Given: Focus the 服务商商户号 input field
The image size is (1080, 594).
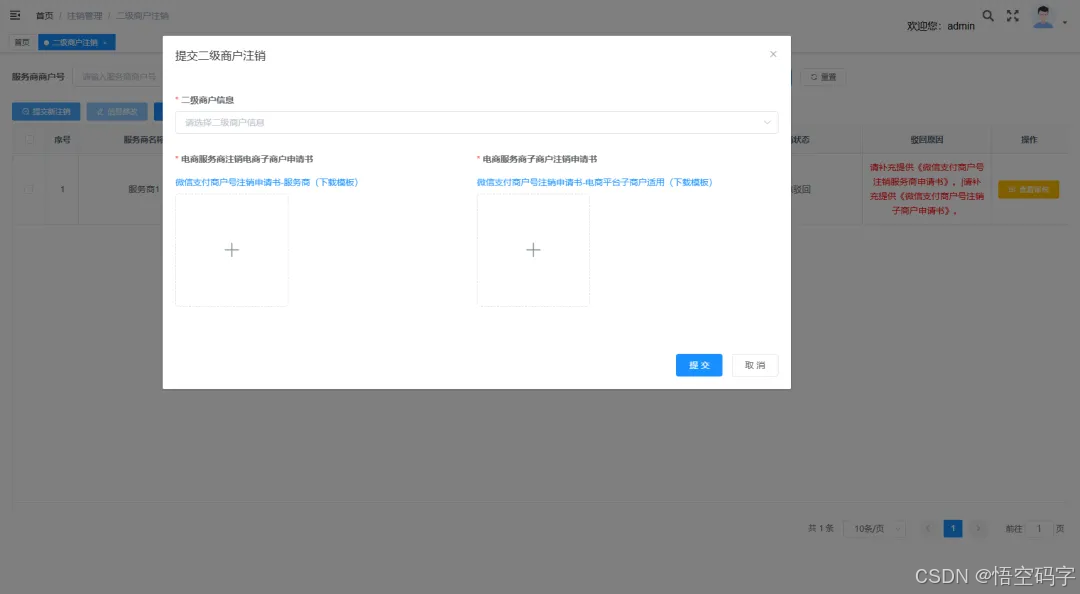Looking at the screenshot, I should coord(118,76).
